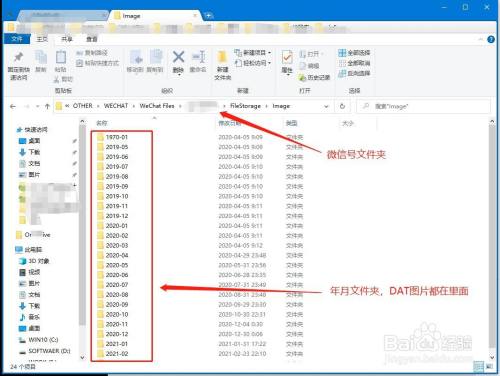Switch to details view icon in status bar
The height and width of the screenshot is (376, 500).
479,366
